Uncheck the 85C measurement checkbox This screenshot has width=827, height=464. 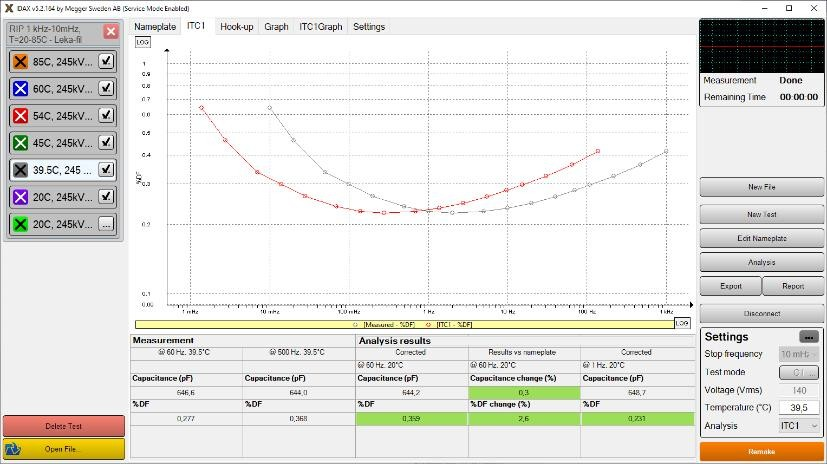pos(106,61)
